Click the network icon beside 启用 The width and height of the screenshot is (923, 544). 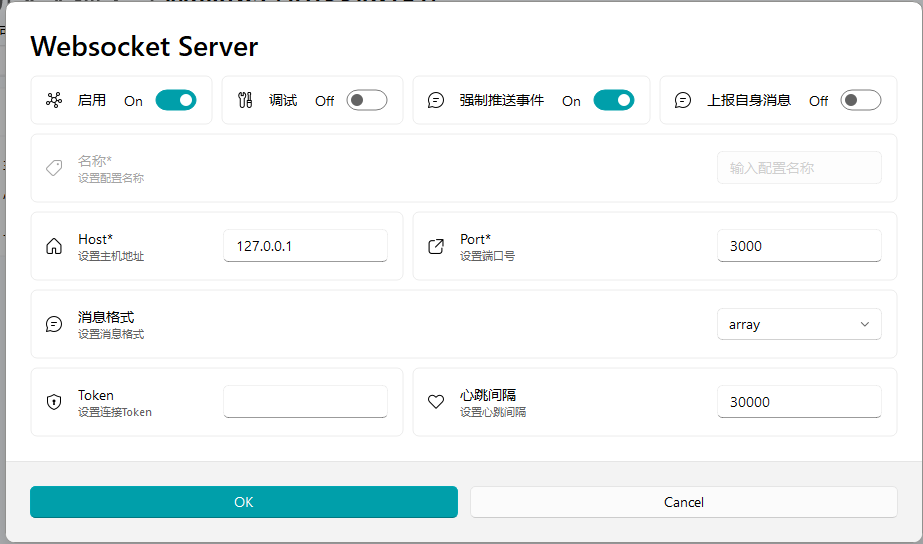54,100
